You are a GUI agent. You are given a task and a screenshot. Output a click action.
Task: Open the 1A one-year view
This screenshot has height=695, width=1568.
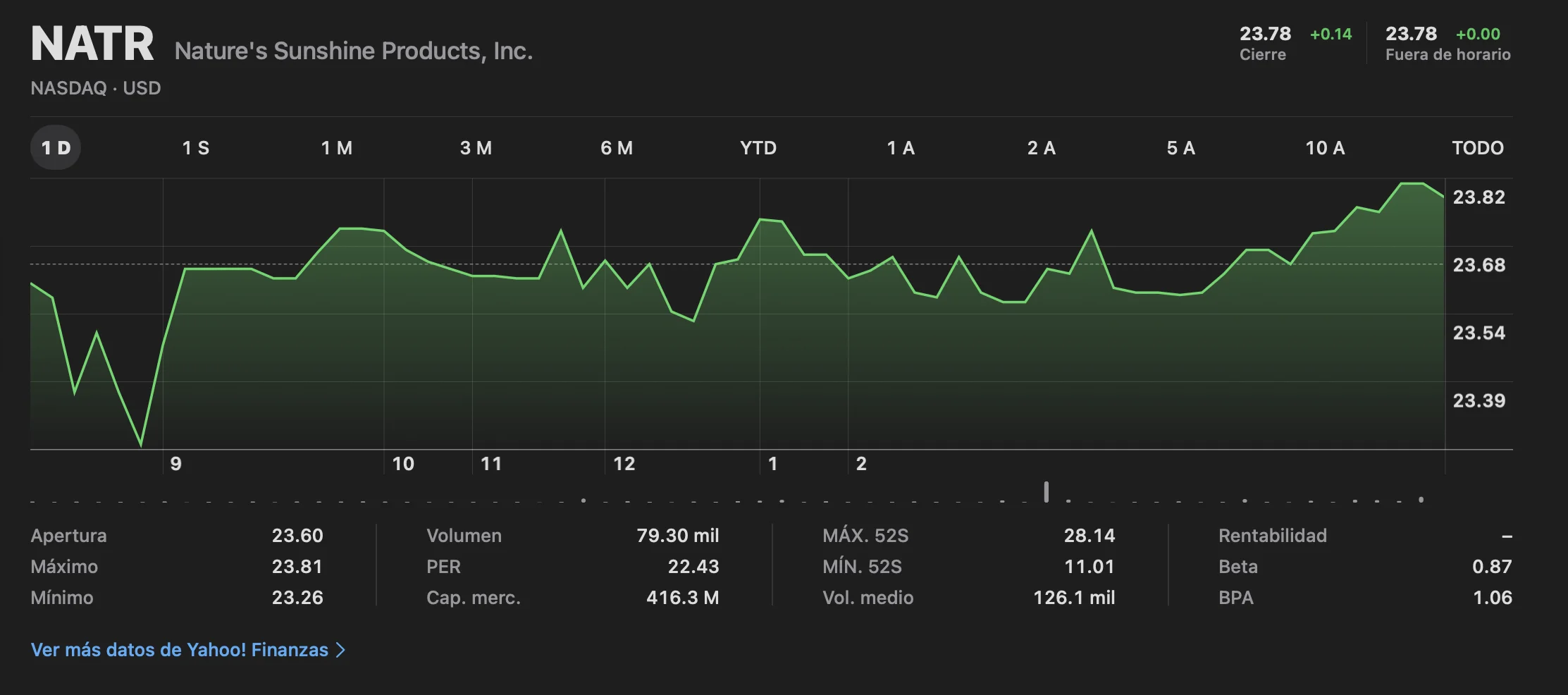[x=901, y=148]
